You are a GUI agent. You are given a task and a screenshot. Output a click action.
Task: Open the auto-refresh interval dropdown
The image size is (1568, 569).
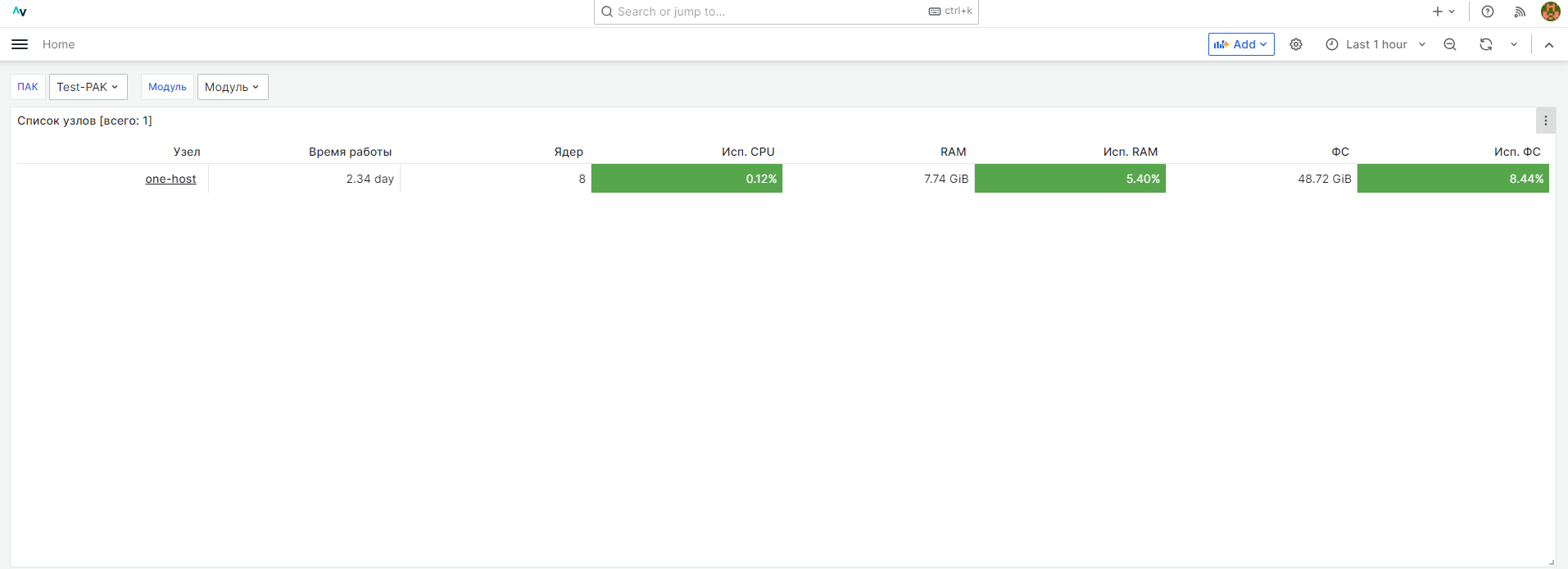pyautogui.click(x=1514, y=44)
